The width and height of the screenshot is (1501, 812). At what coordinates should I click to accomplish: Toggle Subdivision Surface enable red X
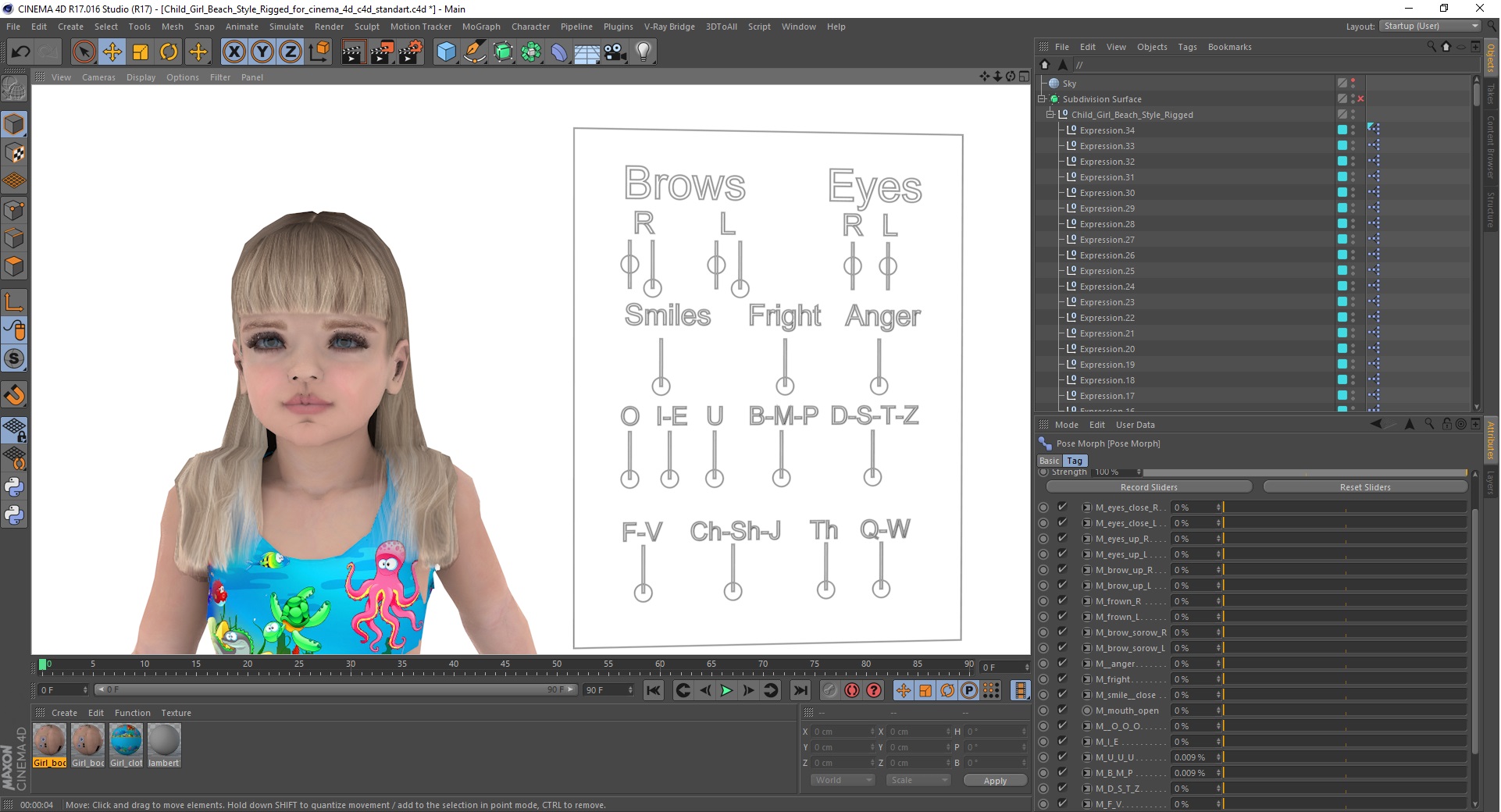point(1360,99)
